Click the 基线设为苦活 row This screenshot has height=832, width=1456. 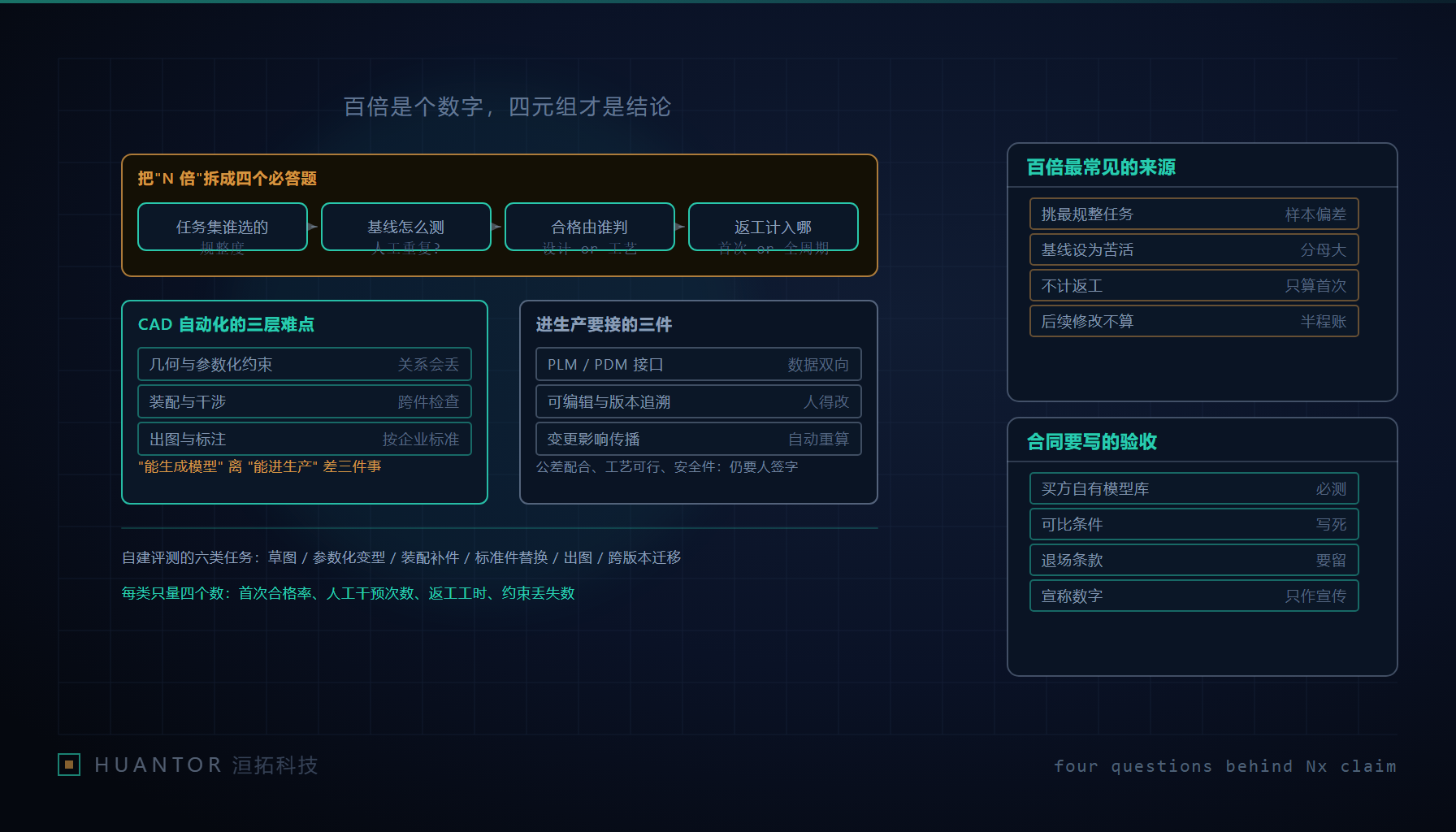1194,249
